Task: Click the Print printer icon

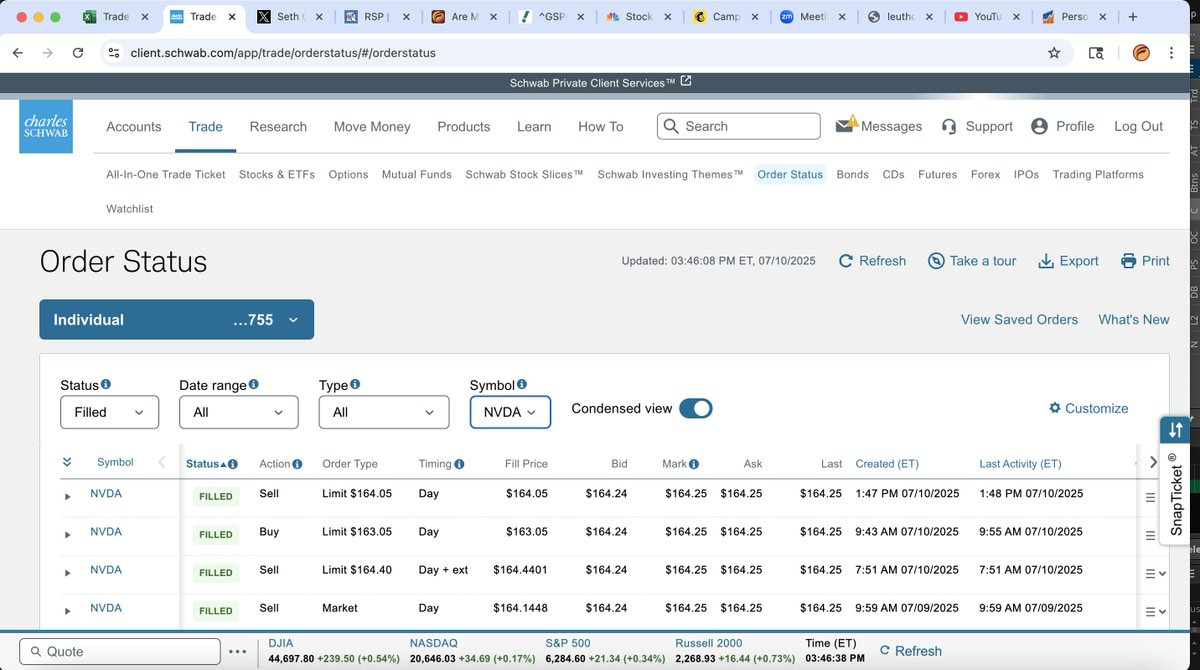Action: [x=1129, y=261]
